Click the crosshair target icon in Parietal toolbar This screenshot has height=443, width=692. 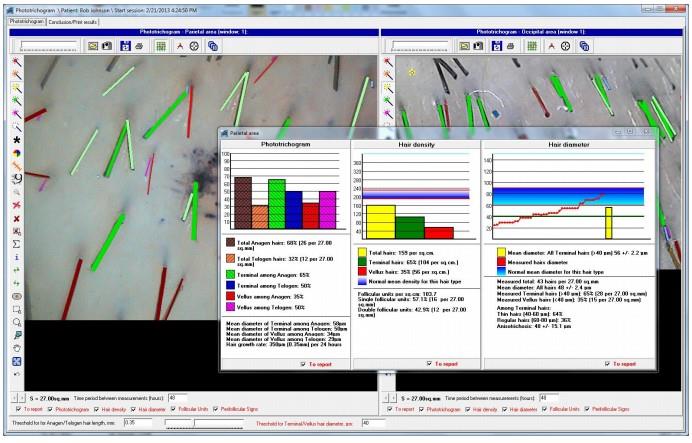coord(194,46)
